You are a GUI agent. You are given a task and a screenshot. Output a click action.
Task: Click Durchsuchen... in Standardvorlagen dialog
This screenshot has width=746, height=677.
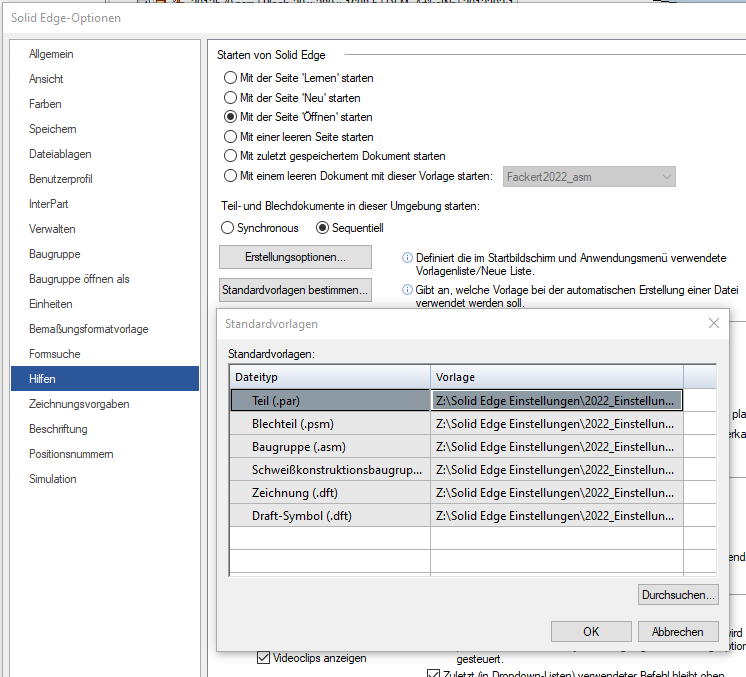pos(678,595)
